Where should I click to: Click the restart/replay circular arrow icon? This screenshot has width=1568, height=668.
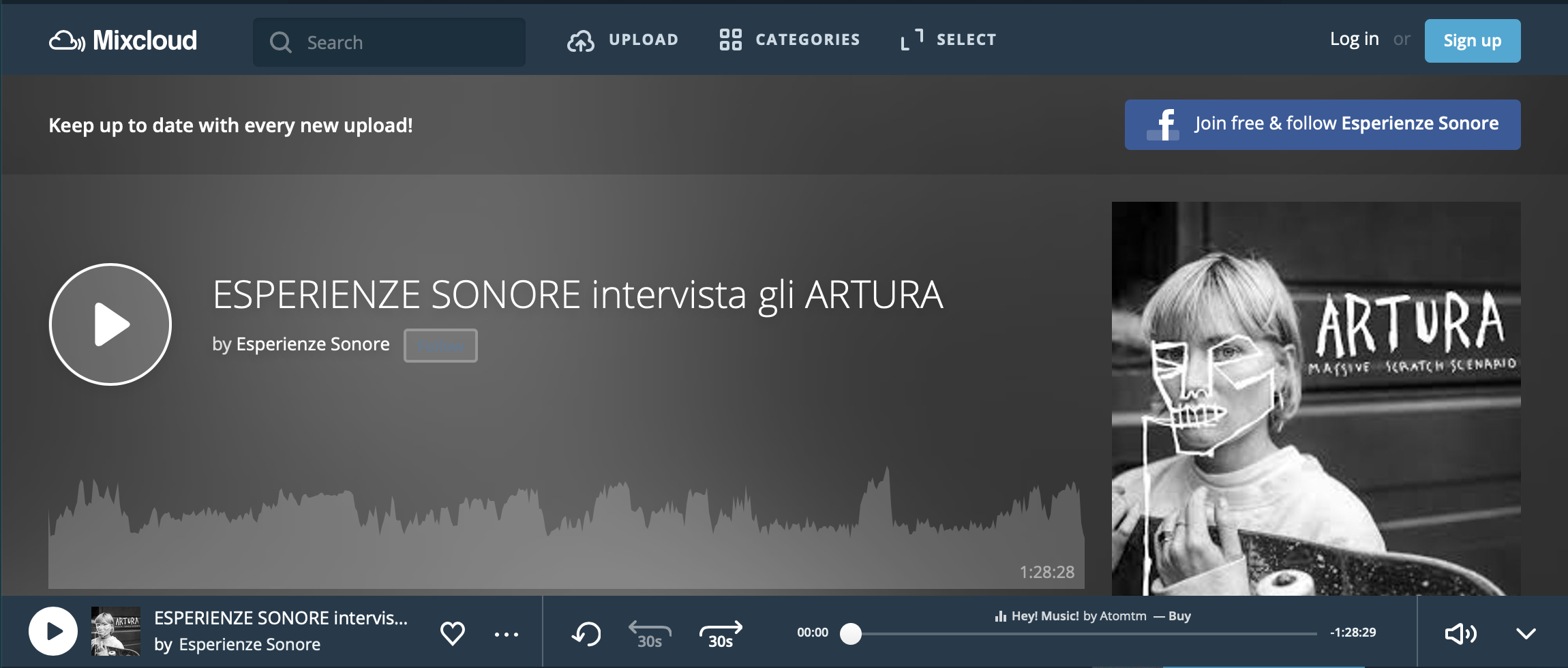[x=586, y=634]
